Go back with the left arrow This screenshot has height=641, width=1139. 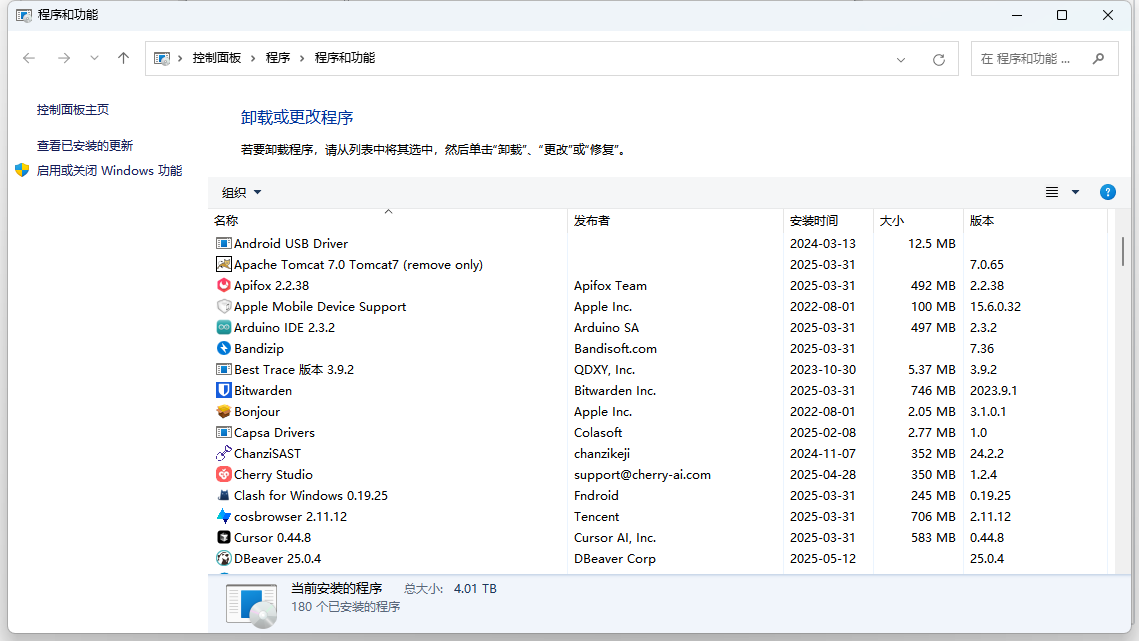pyautogui.click(x=29, y=58)
